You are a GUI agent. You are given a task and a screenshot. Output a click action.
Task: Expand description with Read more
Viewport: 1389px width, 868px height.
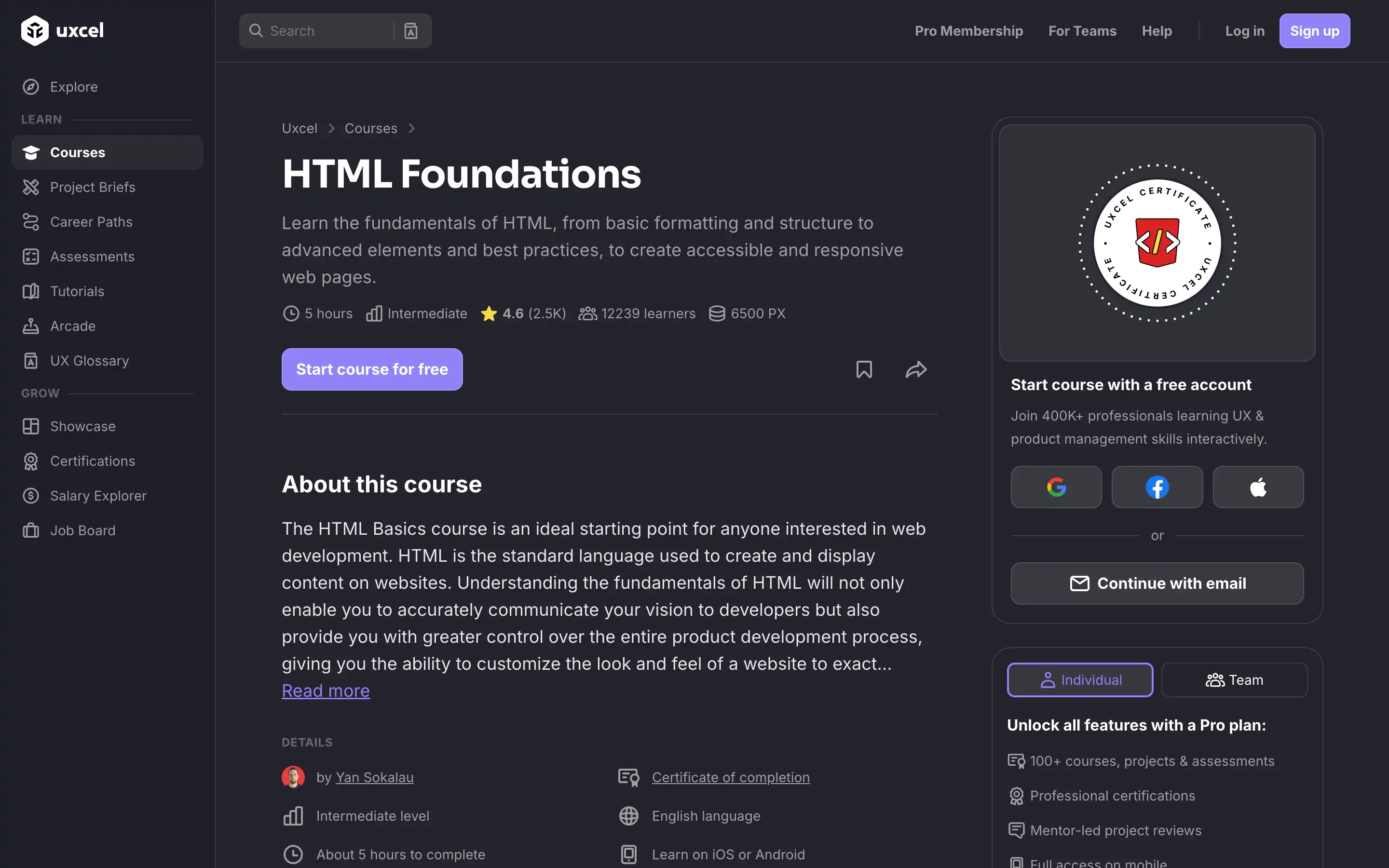pyautogui.click(x=326, y=691)
